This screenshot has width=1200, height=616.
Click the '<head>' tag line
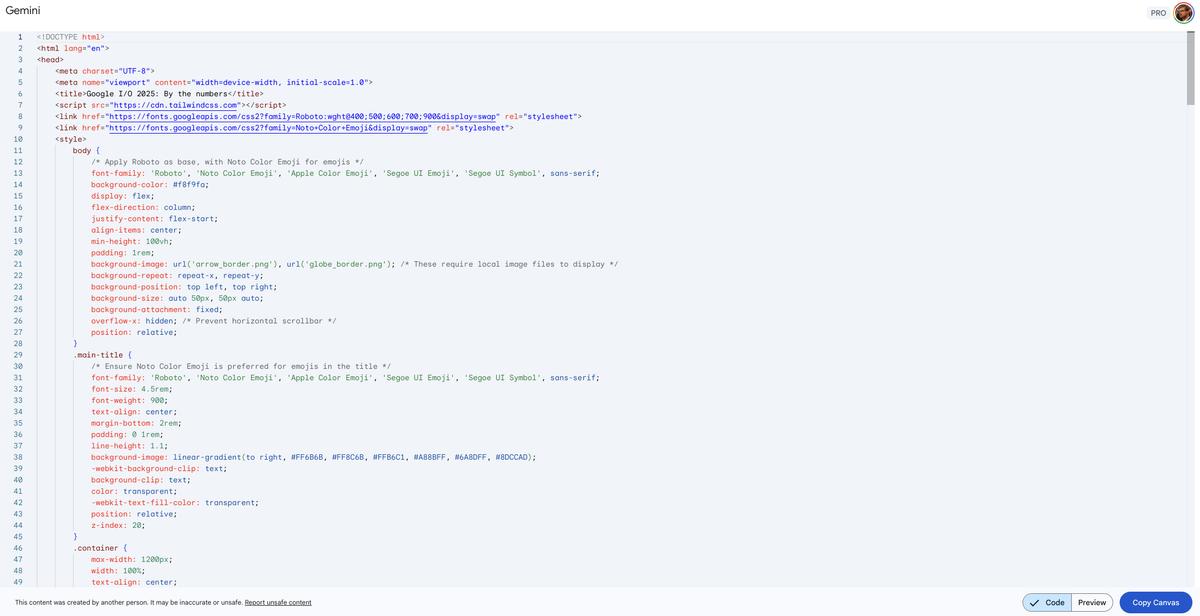pyautogui.click(x=50, y=59)
